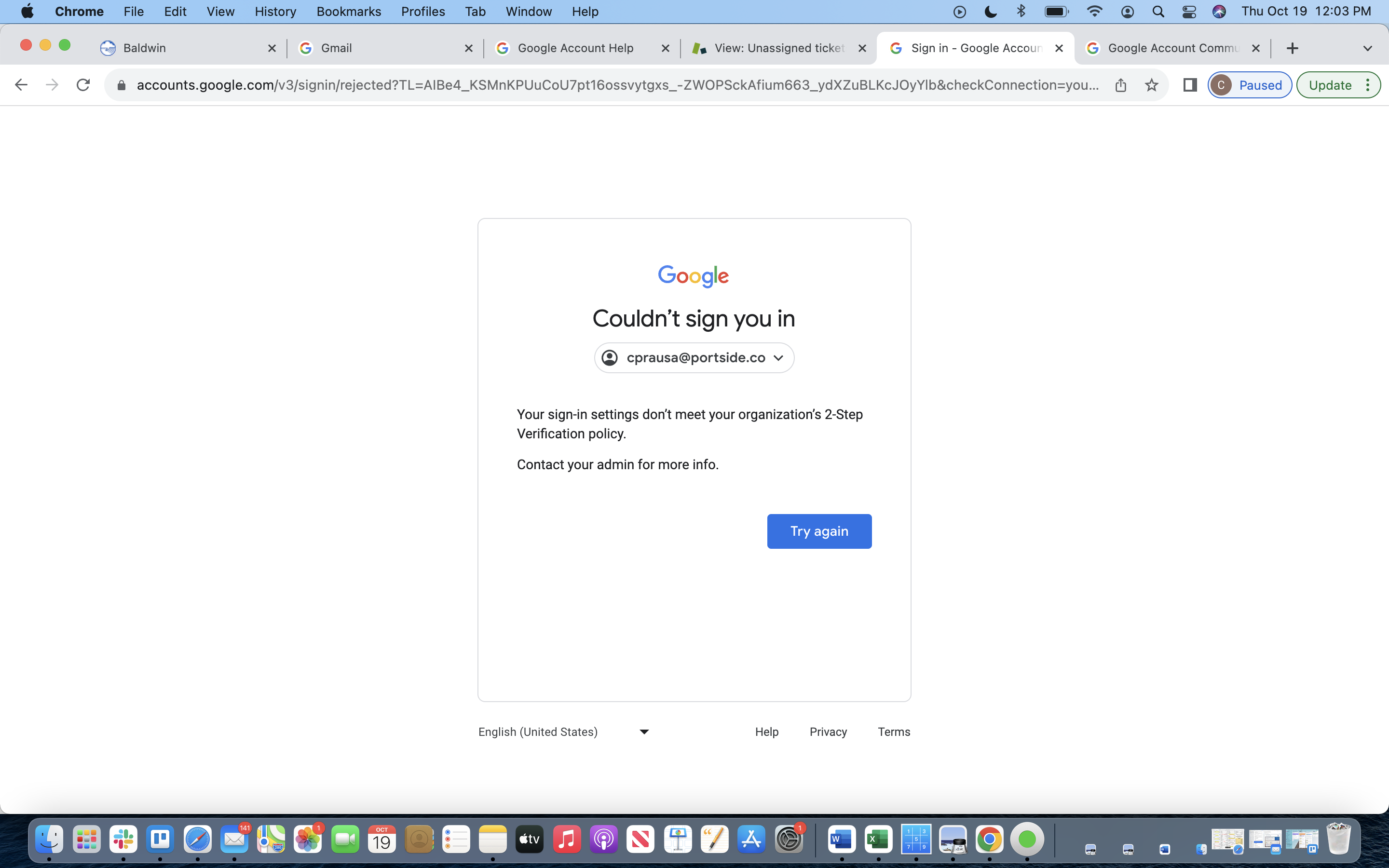
Task: Open the Bookmarks menu
Action: click(348, 12)
